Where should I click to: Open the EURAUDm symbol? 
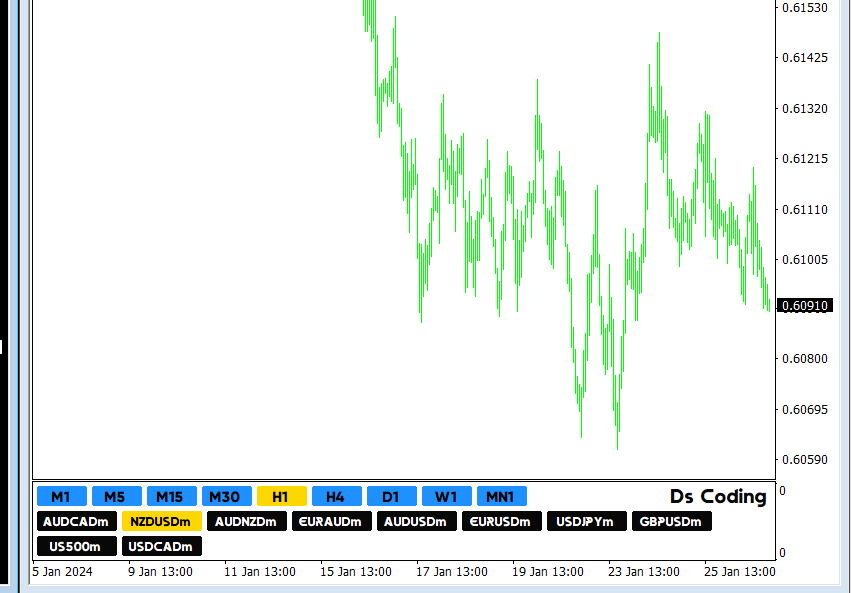(332, 521)
